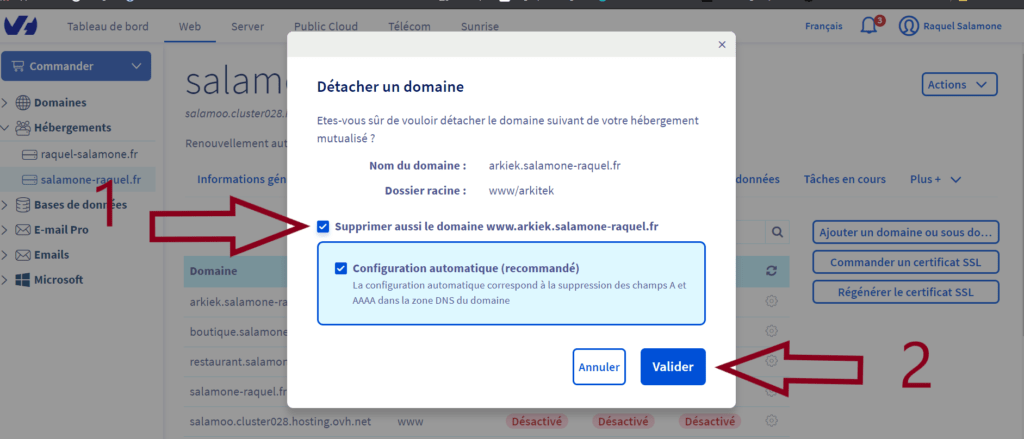1024x439 pixels.
Task: Expand the Domaines tree section
Action: pyautogui.click(x=6, y=103)
